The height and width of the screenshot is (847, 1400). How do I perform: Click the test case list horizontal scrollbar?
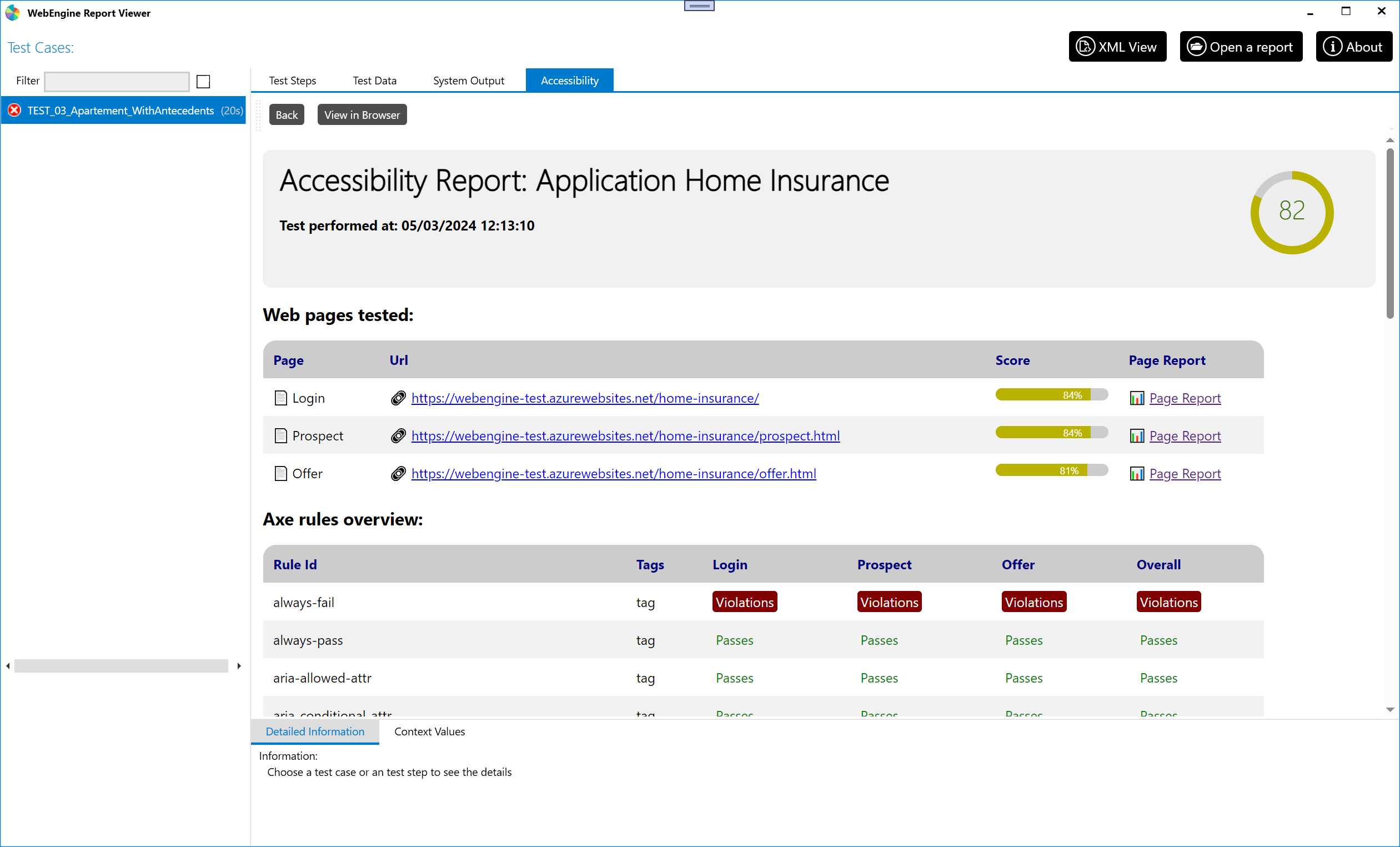121,666
